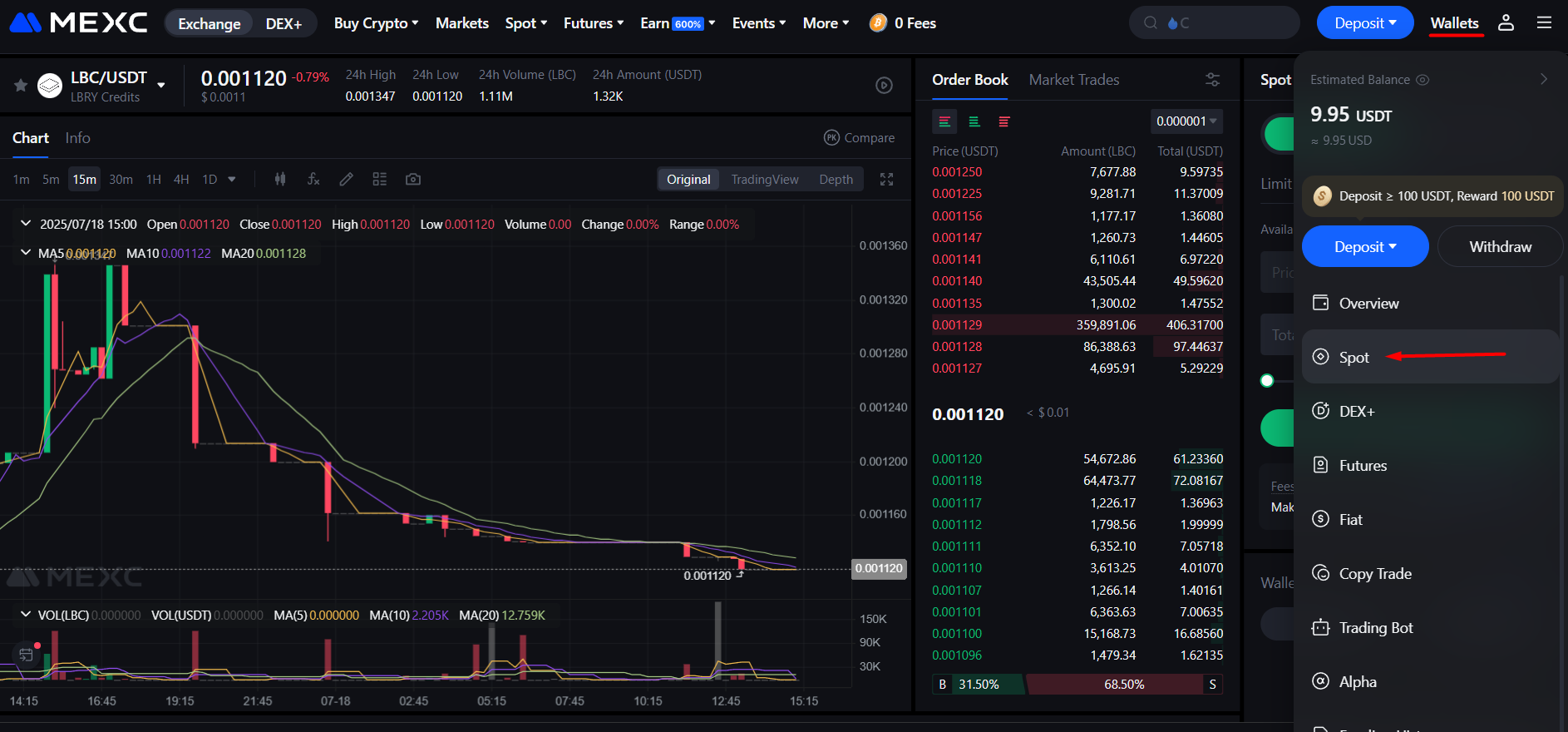This screenshot has width=1568, height=732.
Task: Click the MEXC logo
Action: pos(78,22)
